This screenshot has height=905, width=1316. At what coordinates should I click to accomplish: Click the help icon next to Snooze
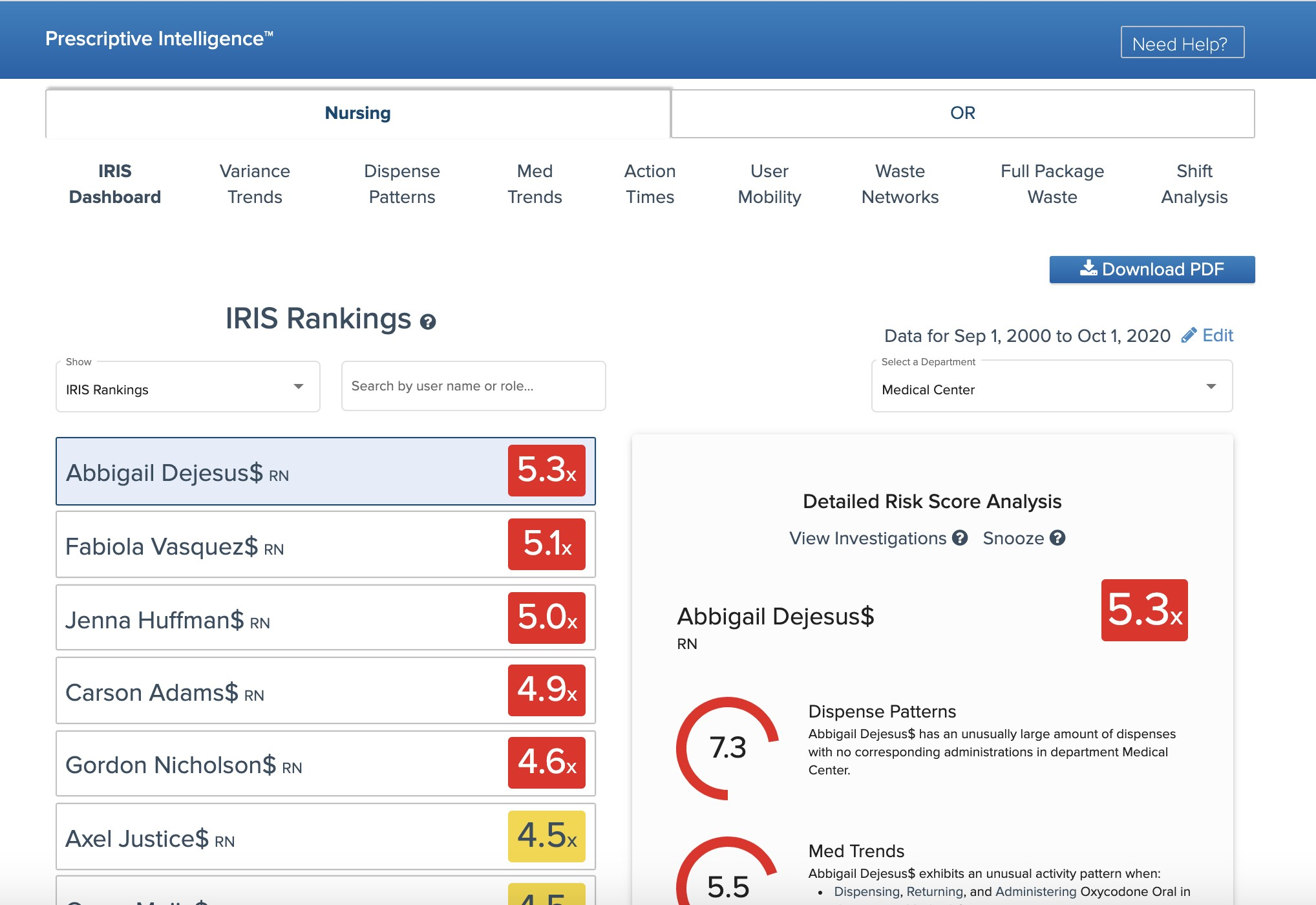[1057, 538]
